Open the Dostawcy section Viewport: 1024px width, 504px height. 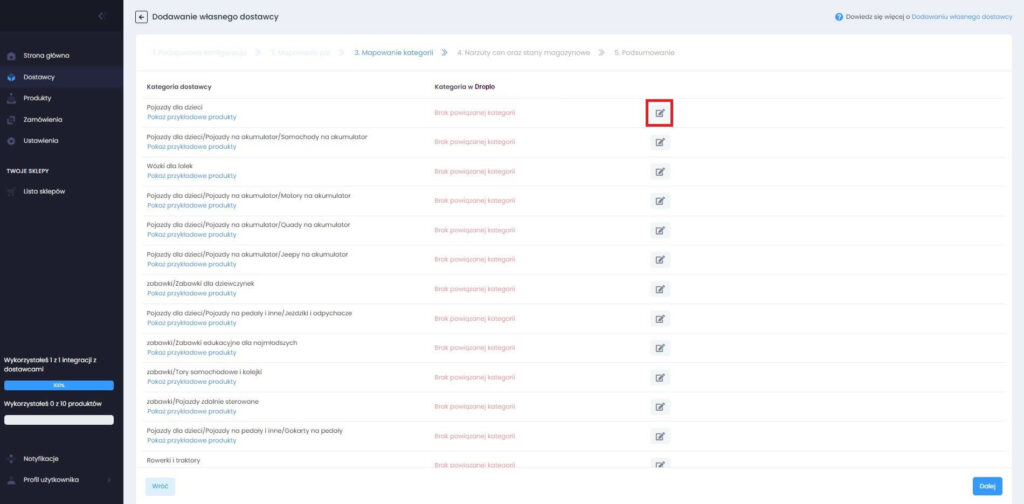click(39, 77)
